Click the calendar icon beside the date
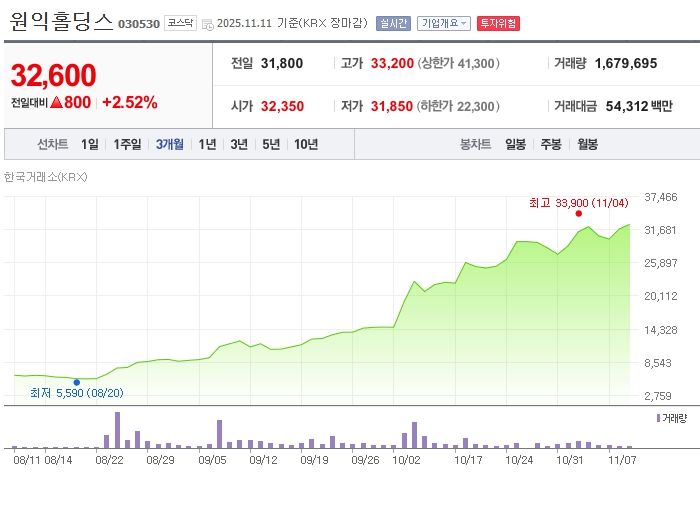Image resolution: width=700 pixels, height=511 pixels. pos(207,23)
